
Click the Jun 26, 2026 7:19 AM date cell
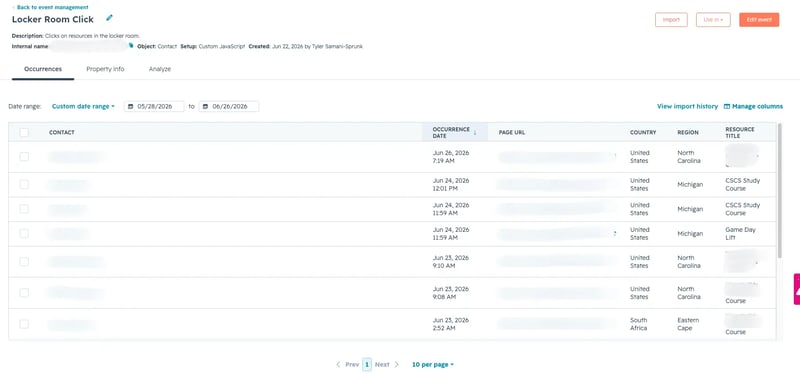451,157
